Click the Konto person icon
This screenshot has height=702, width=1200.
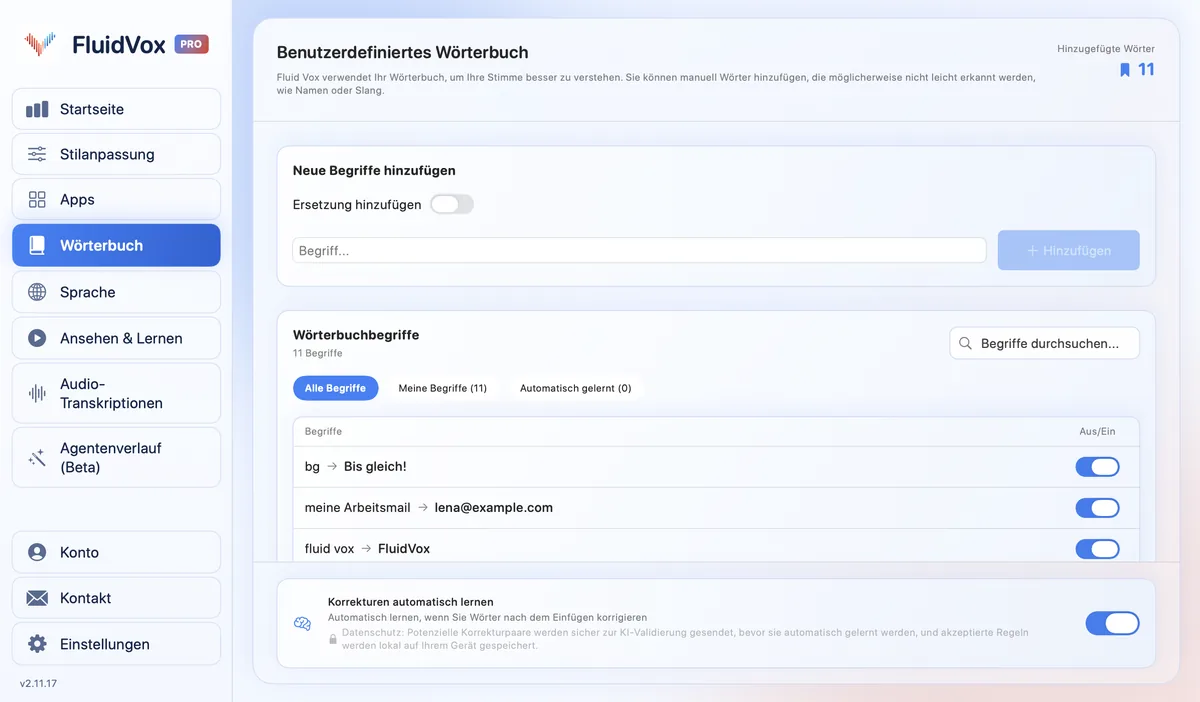37,552
